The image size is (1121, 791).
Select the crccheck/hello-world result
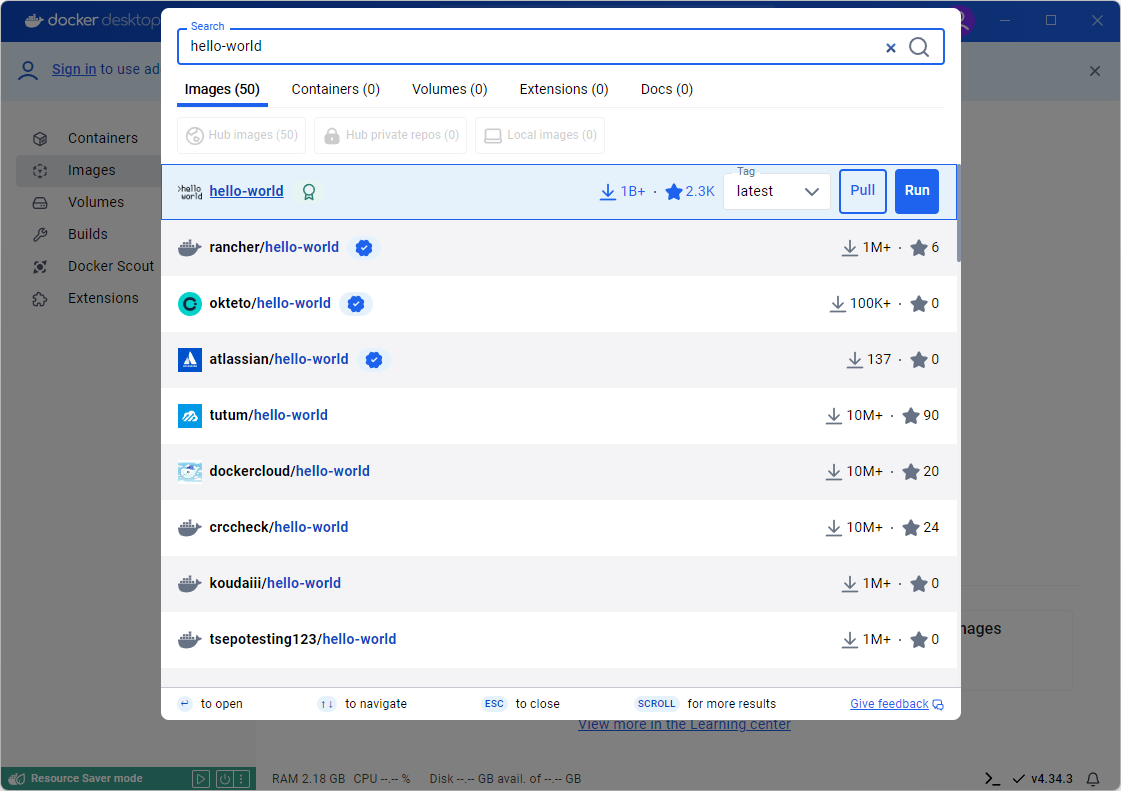click(x=559, y=528)
